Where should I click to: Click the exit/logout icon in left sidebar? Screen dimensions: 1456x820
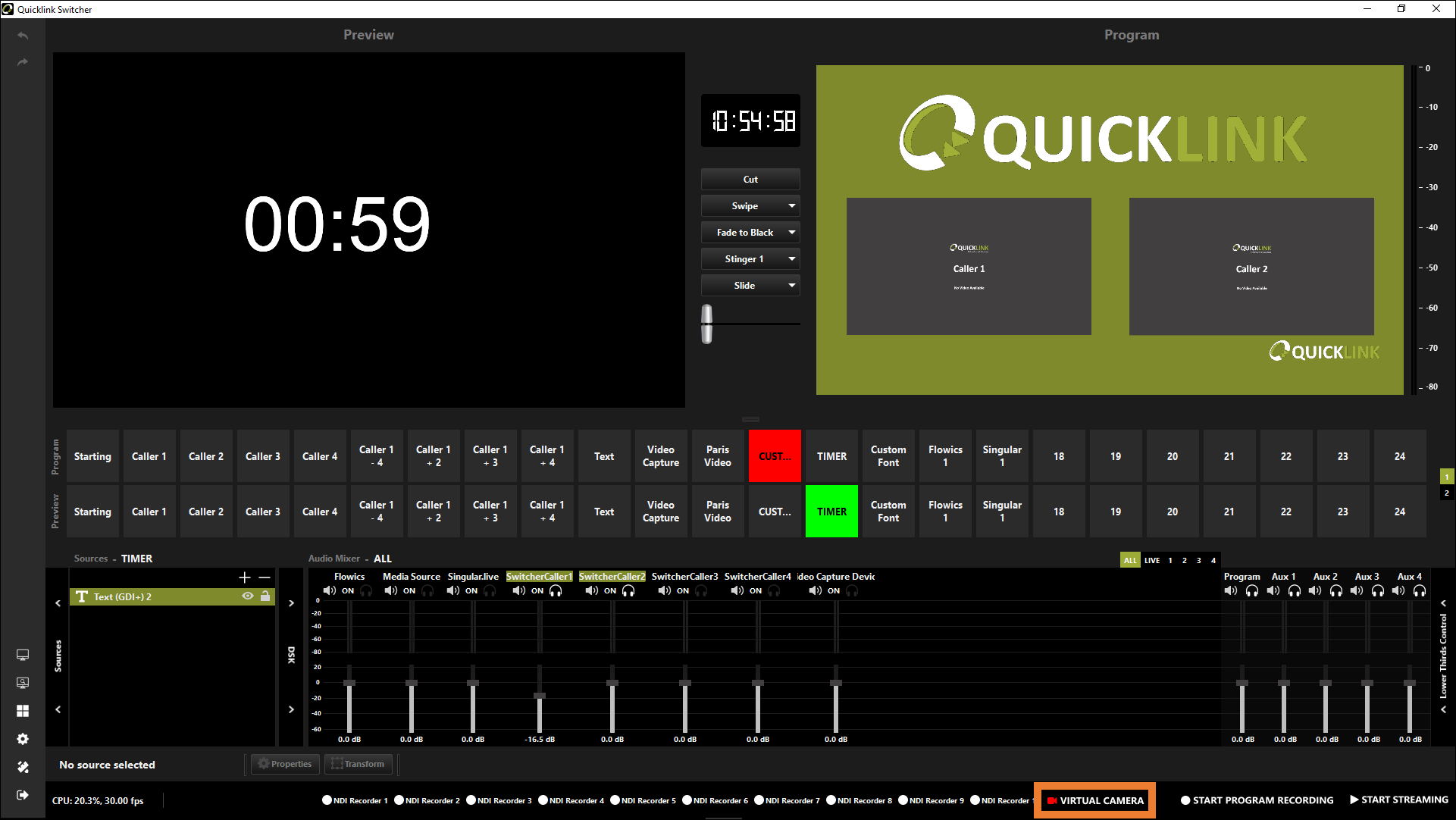(x=23, y=795)
